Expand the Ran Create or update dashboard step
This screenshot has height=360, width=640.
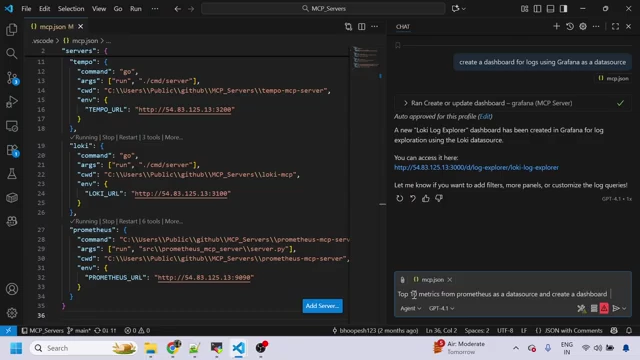(513, 103)
